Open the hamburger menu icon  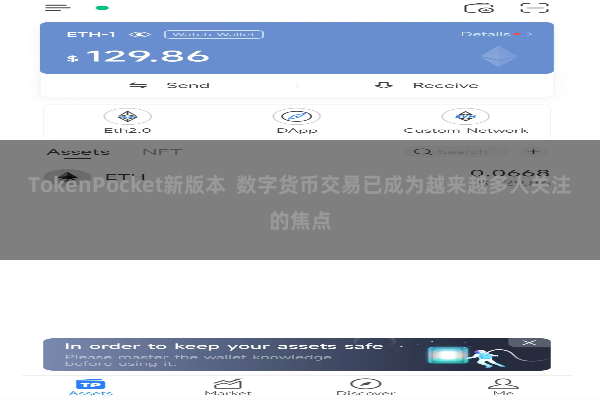57,8
